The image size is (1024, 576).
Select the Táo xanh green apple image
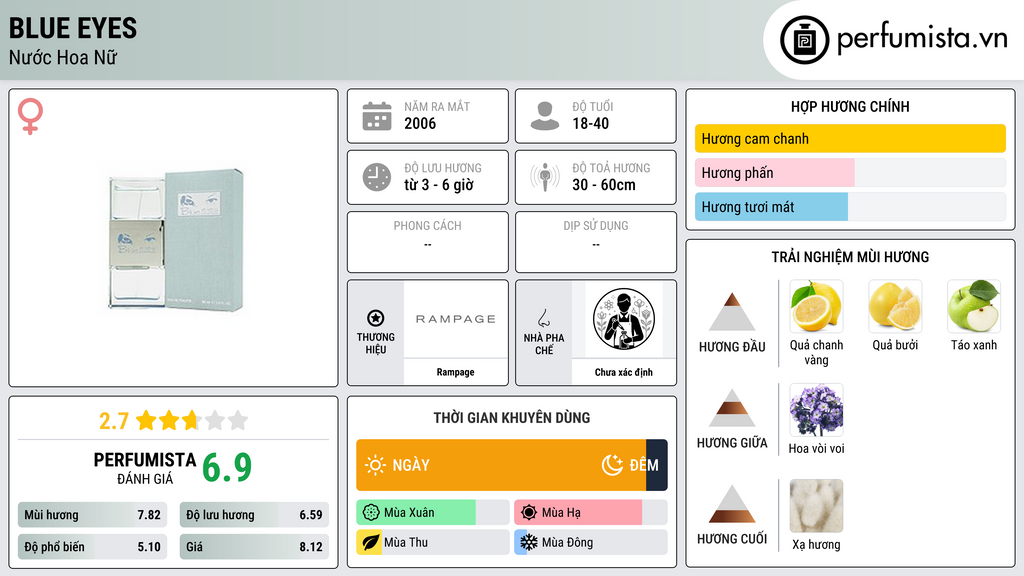[974, 306]
